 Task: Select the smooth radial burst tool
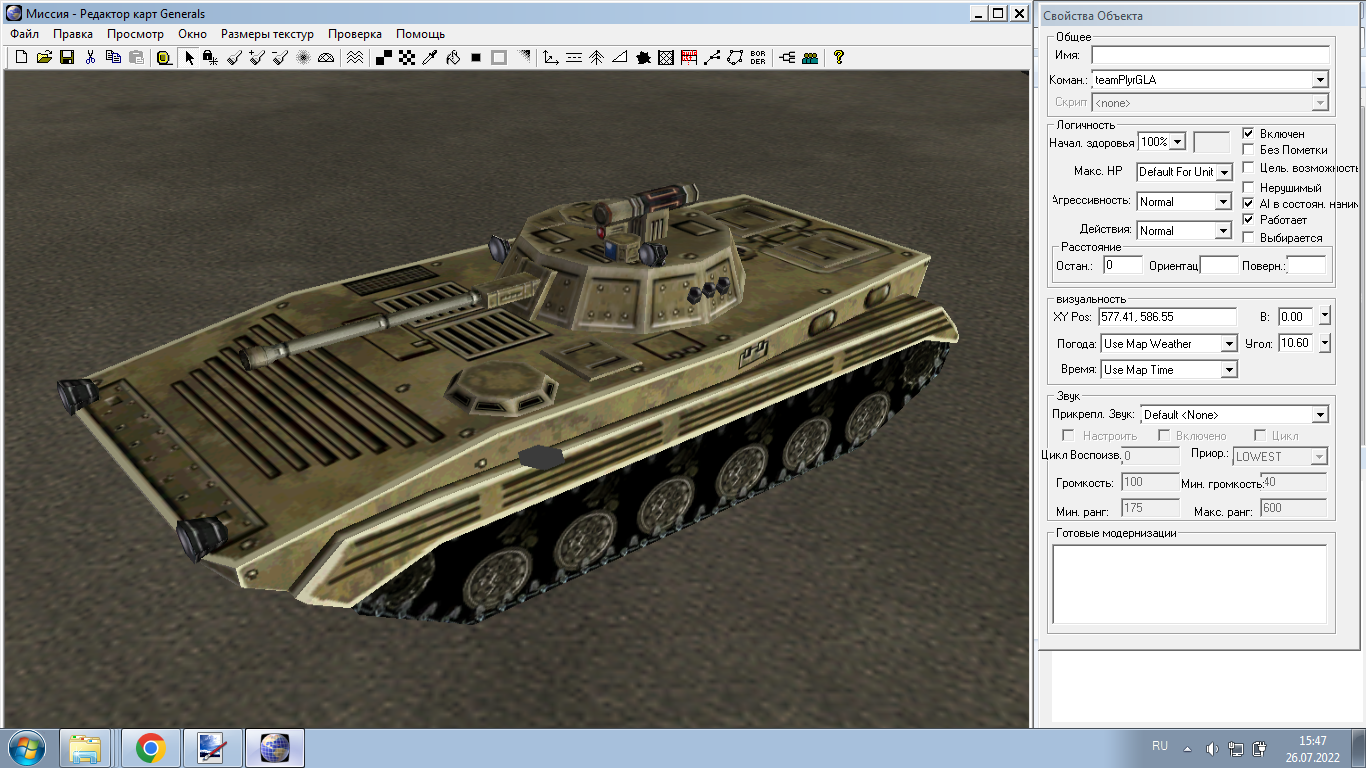tap(303, 57)
